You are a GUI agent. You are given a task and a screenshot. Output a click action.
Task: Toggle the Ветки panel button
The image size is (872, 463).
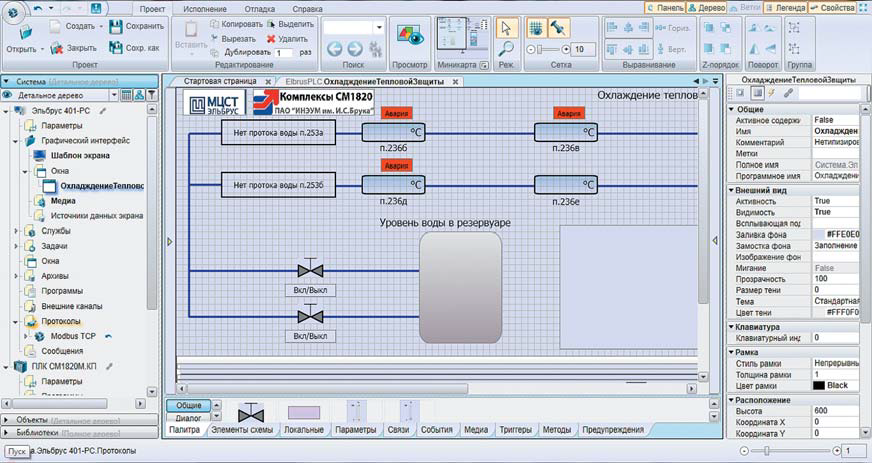746,8
